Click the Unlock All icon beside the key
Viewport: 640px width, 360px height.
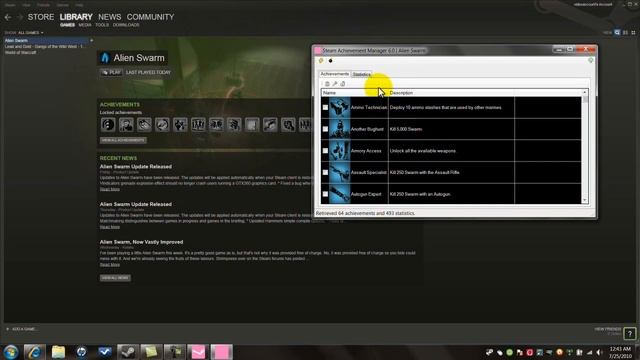pos(342,84)
